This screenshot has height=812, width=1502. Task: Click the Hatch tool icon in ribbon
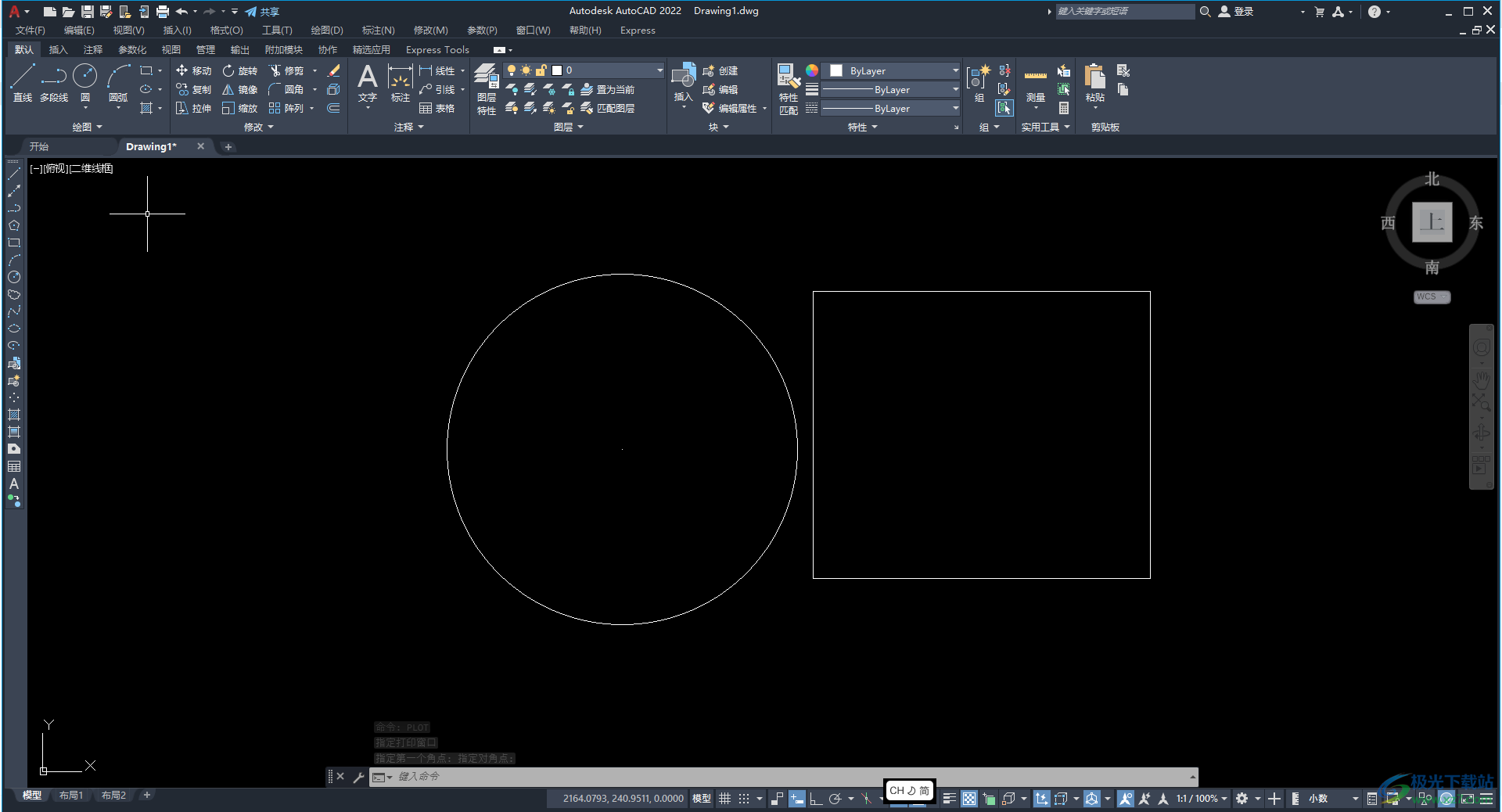click(146, 108)
